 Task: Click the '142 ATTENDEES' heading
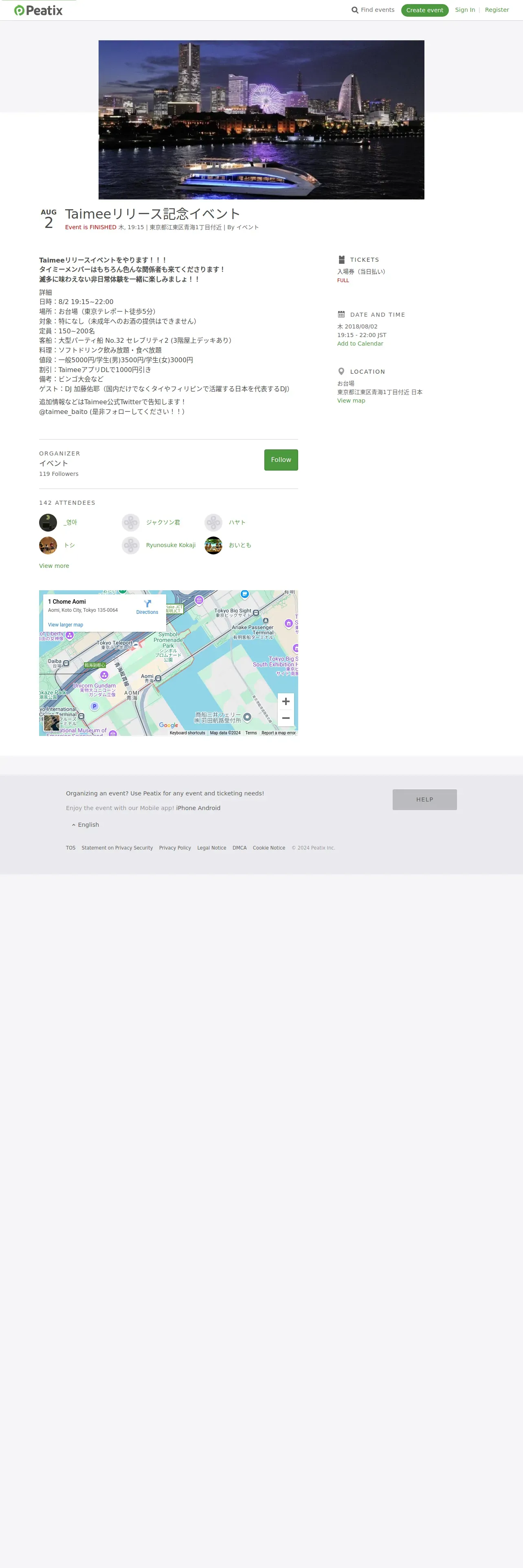coord(67,503)
